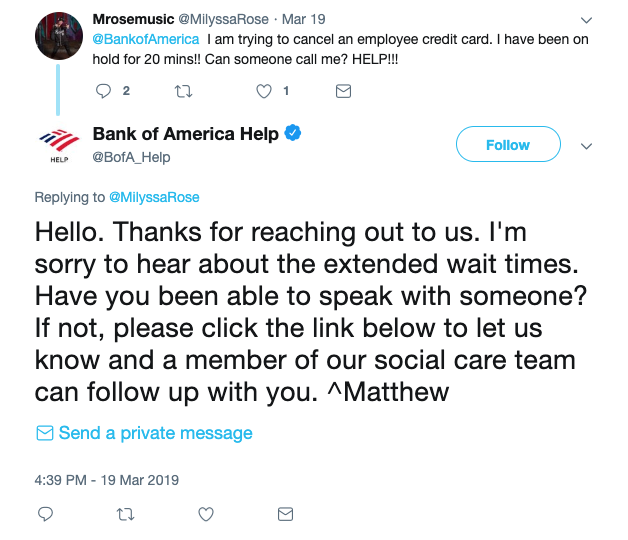Open options chevron on Mrosemusic tweet
Screen dimensions: 628x540
coord(586,20)
